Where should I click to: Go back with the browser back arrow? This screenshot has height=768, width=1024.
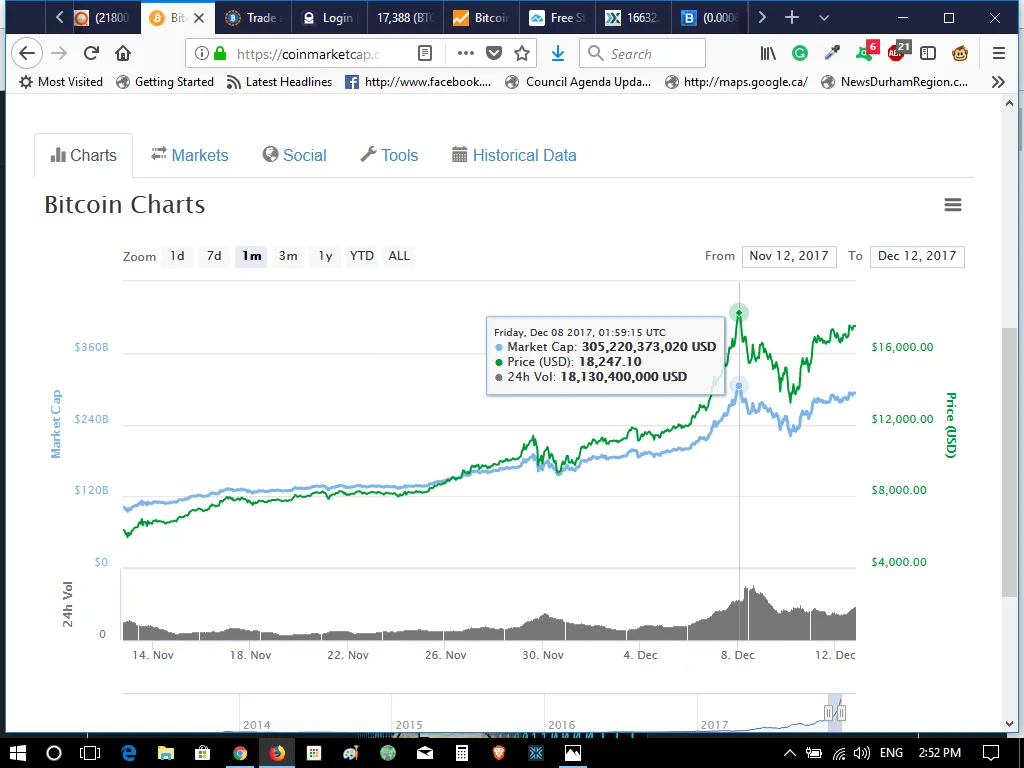click(27, 53)
